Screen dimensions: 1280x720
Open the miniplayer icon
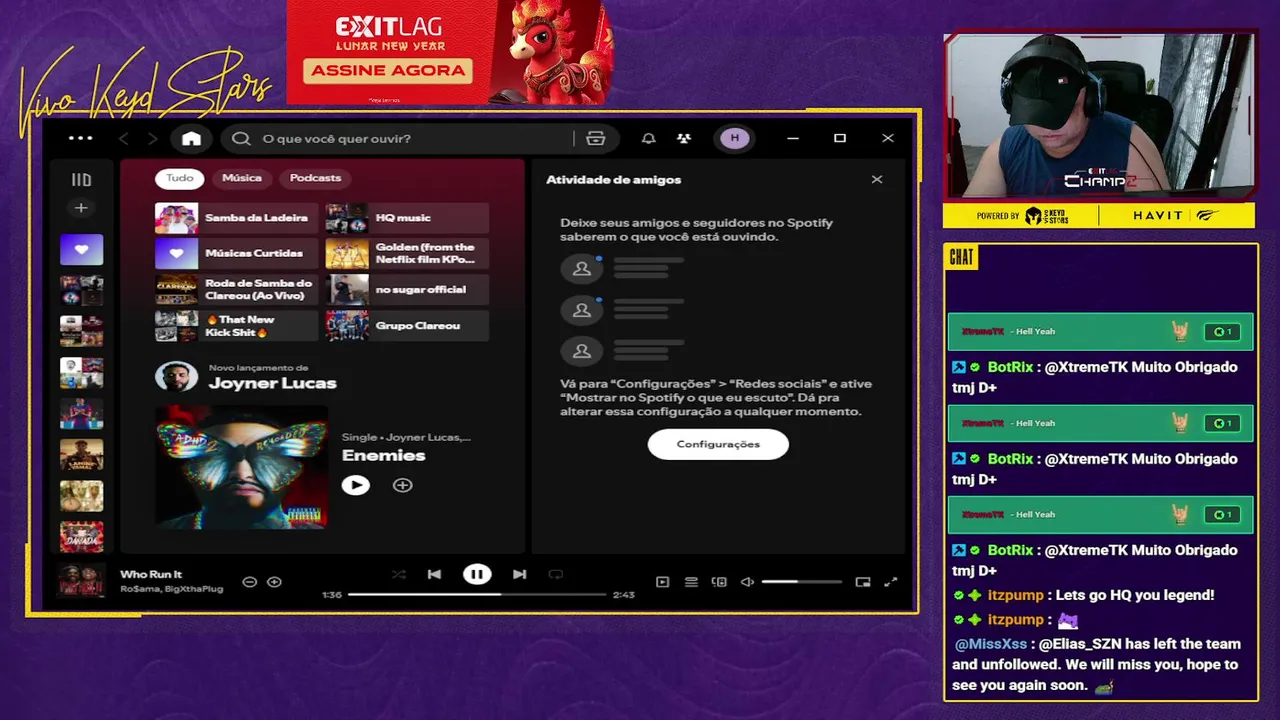[x=863, y=582]
